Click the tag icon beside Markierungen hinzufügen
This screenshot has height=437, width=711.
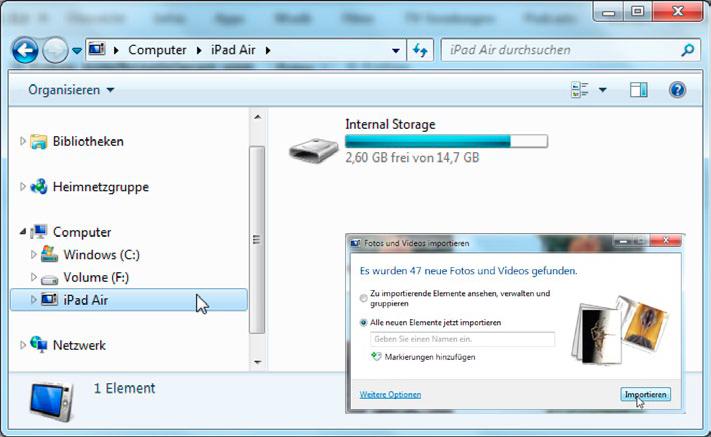click(x=376, y=356)
